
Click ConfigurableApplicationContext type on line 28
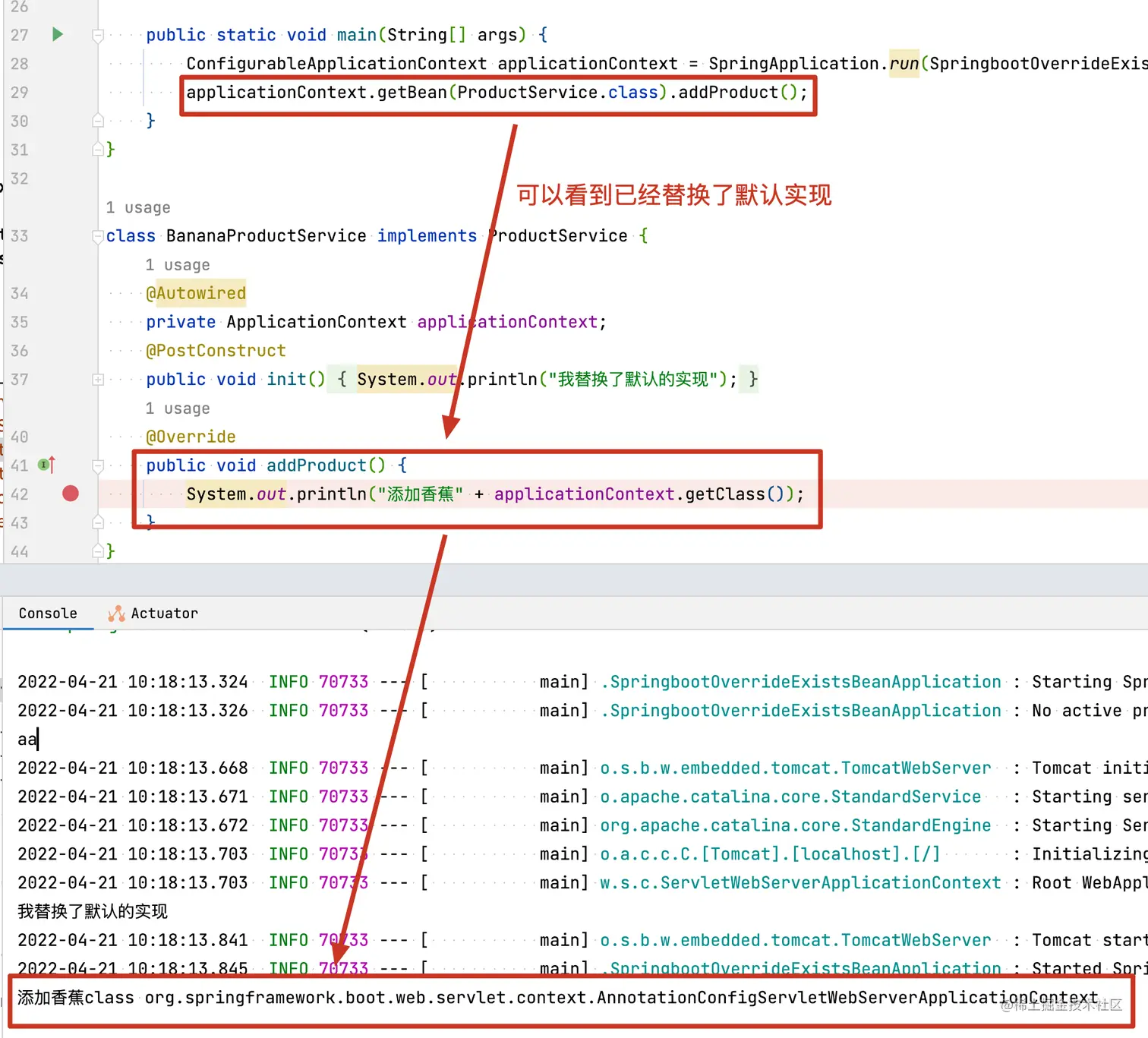(x=336, y=63)
